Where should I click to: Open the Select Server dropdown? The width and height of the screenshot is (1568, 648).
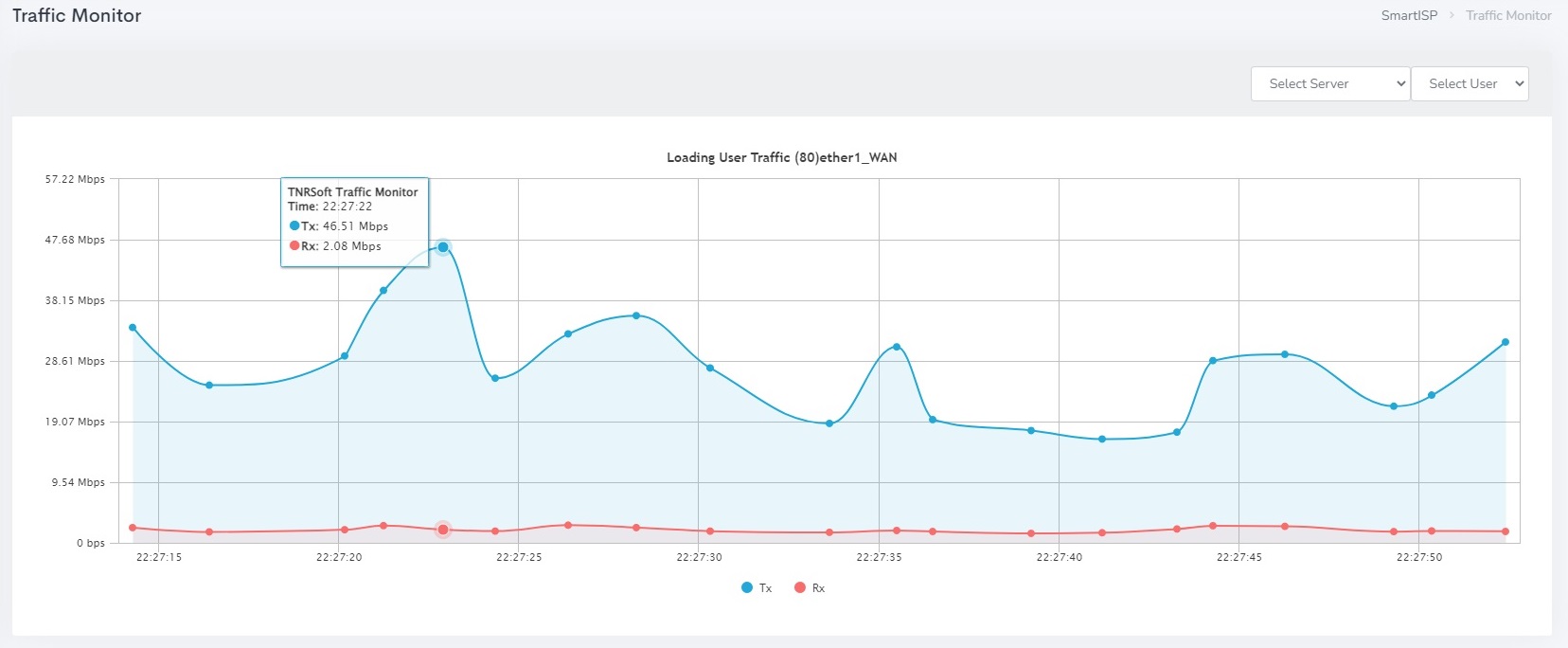tap(1329, 83)
